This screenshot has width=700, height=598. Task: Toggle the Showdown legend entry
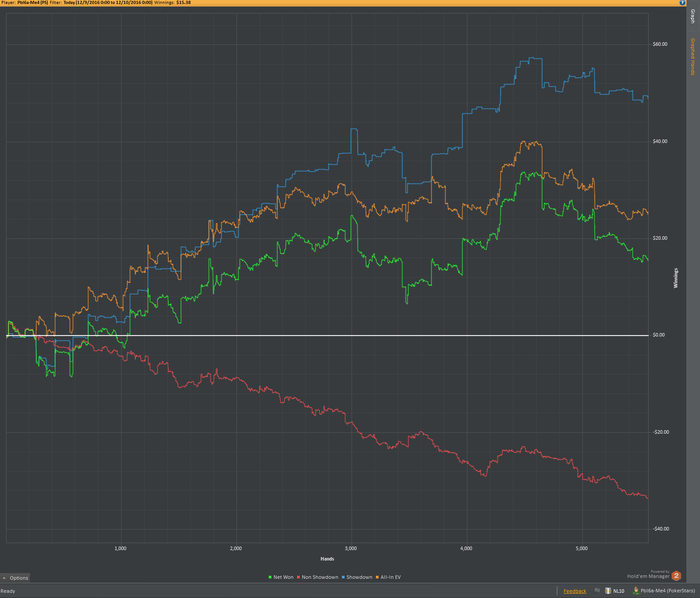357,577
